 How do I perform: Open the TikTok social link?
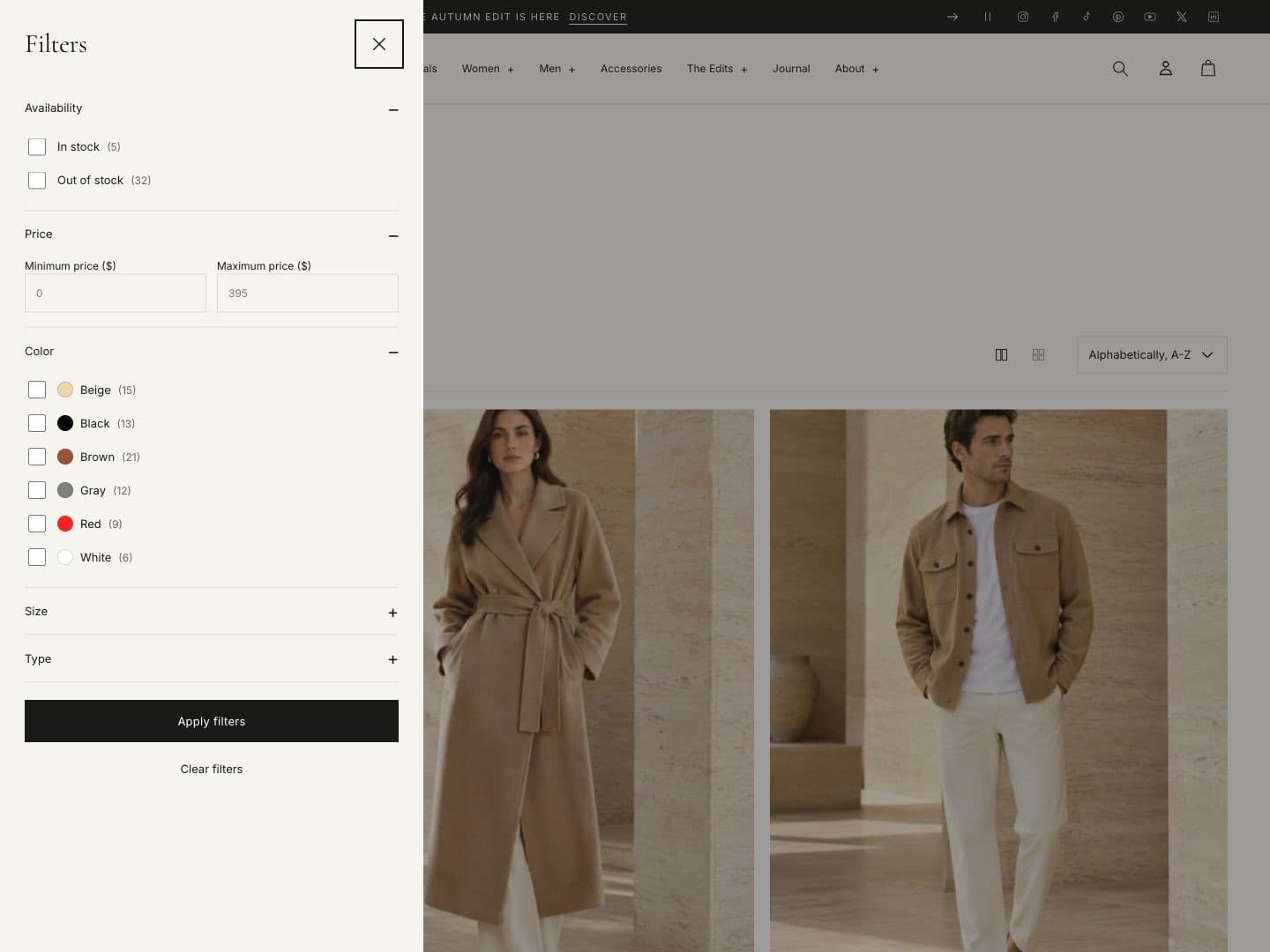1087,17
